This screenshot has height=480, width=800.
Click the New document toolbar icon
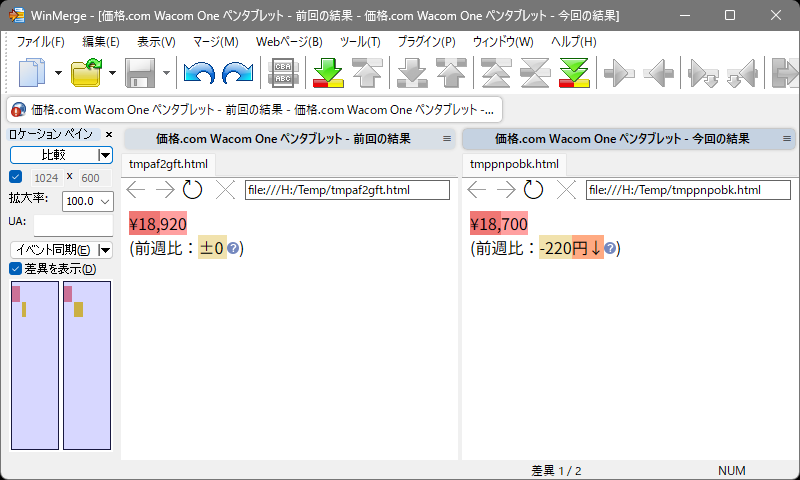(32, 72)
